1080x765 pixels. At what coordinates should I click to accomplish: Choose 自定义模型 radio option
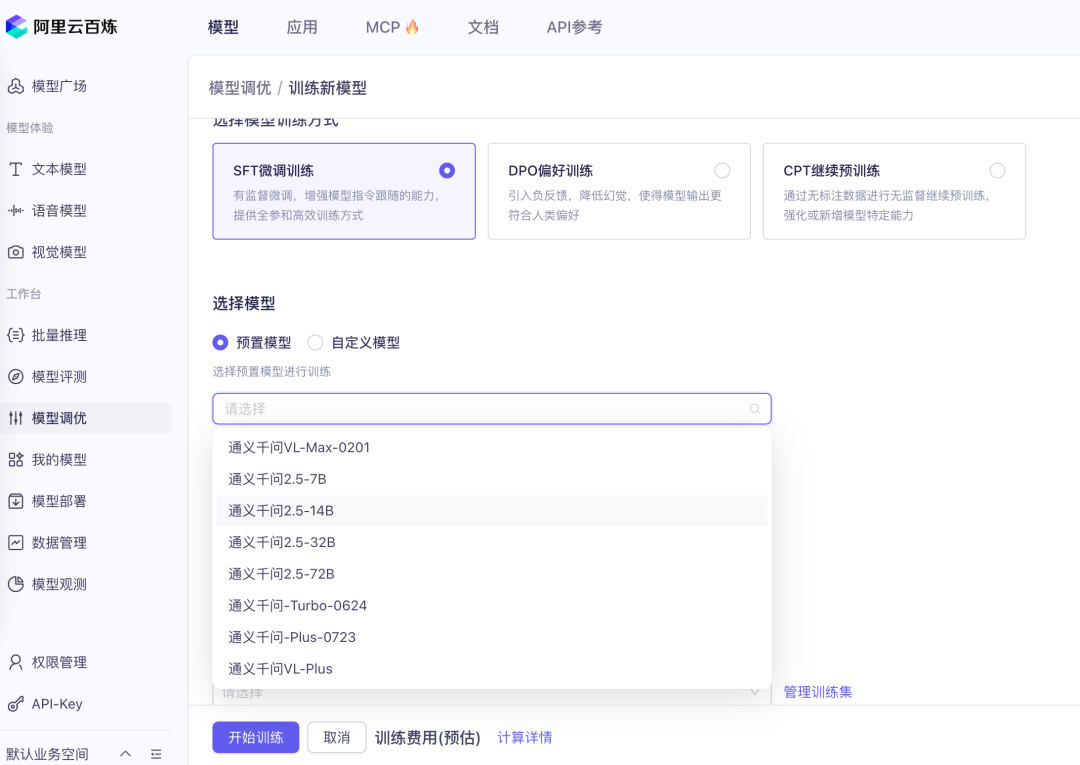click(315, 342)
